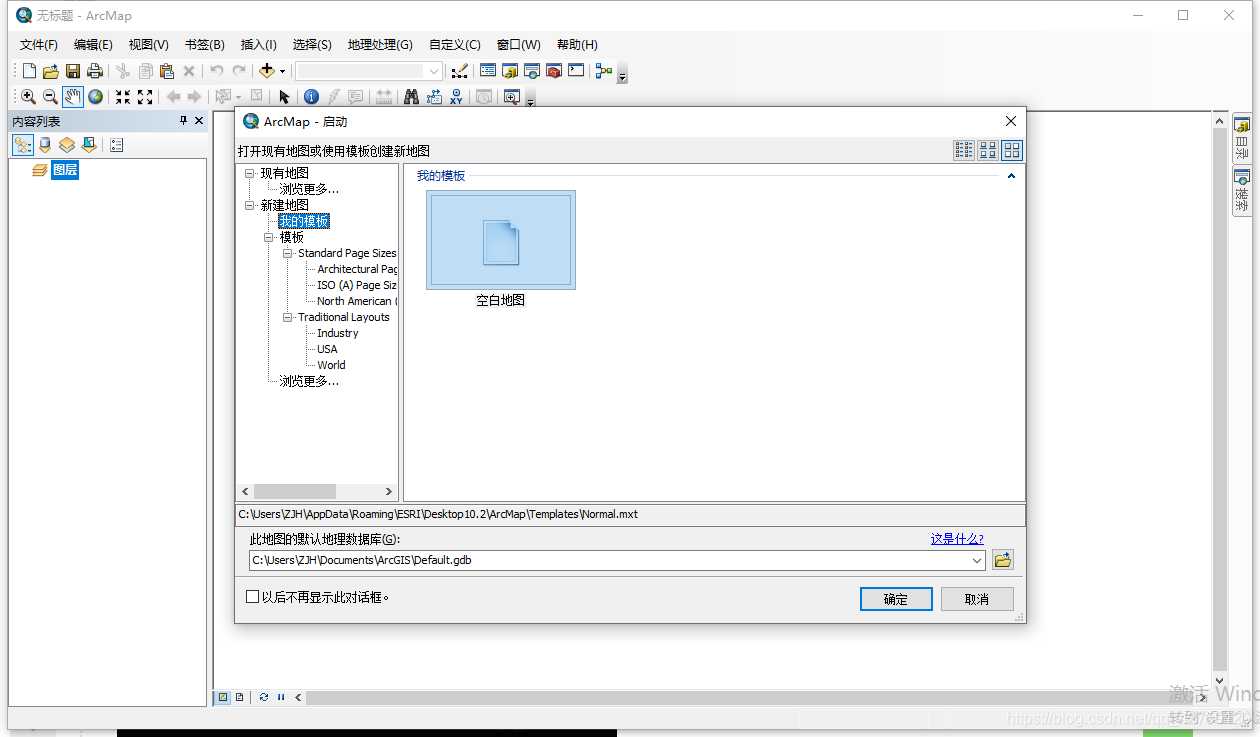Open the ArcToolbox red toolbox icon

554,71
